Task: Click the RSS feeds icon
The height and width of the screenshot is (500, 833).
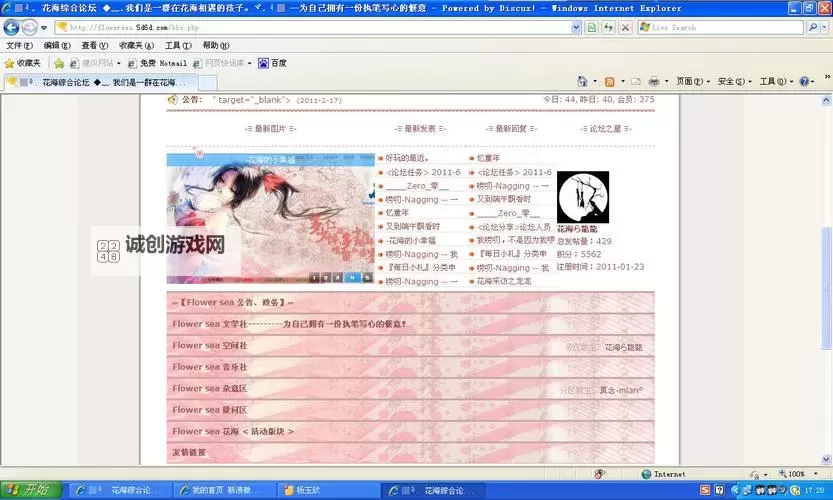Action: click(609, 81)
